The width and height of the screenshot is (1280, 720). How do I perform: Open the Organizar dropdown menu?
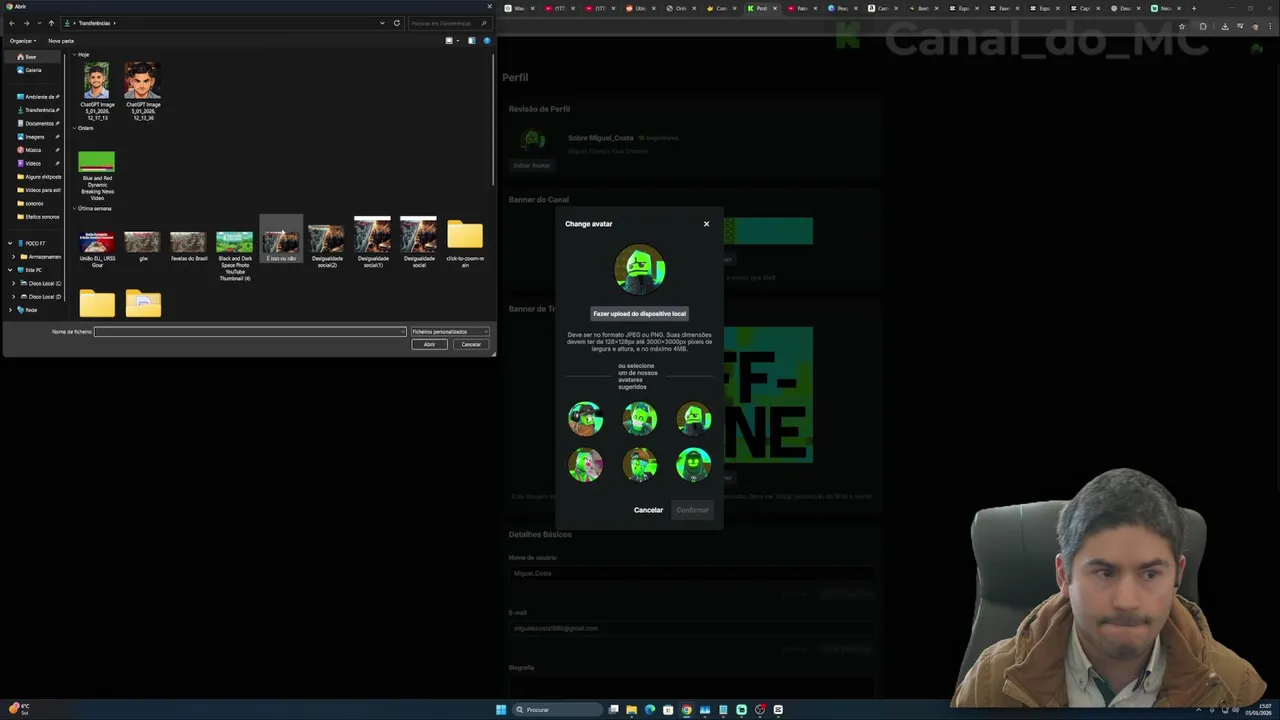[x=22, y=41]
